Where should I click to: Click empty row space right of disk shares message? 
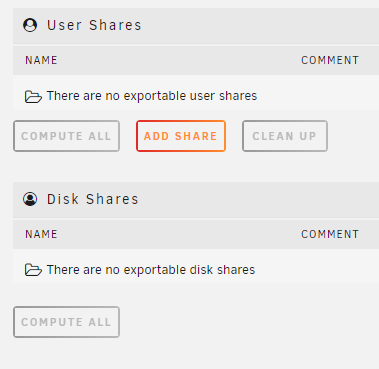click(x=317, y=270)
